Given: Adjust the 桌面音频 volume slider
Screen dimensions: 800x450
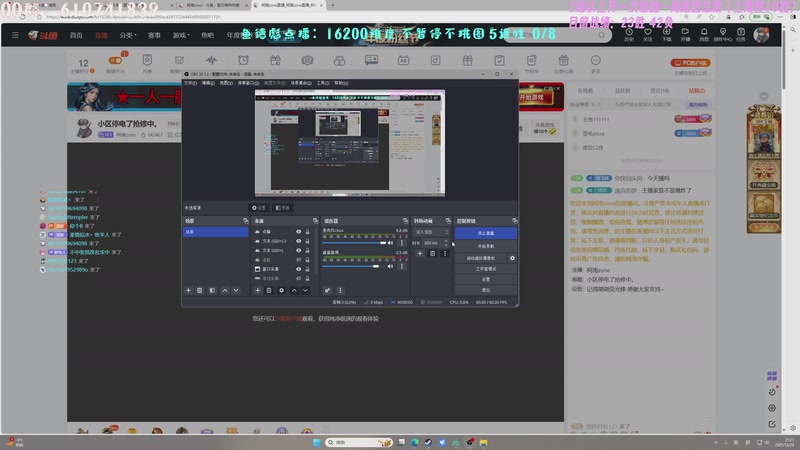Looking at the screenshot, I should tap(354, 266).
